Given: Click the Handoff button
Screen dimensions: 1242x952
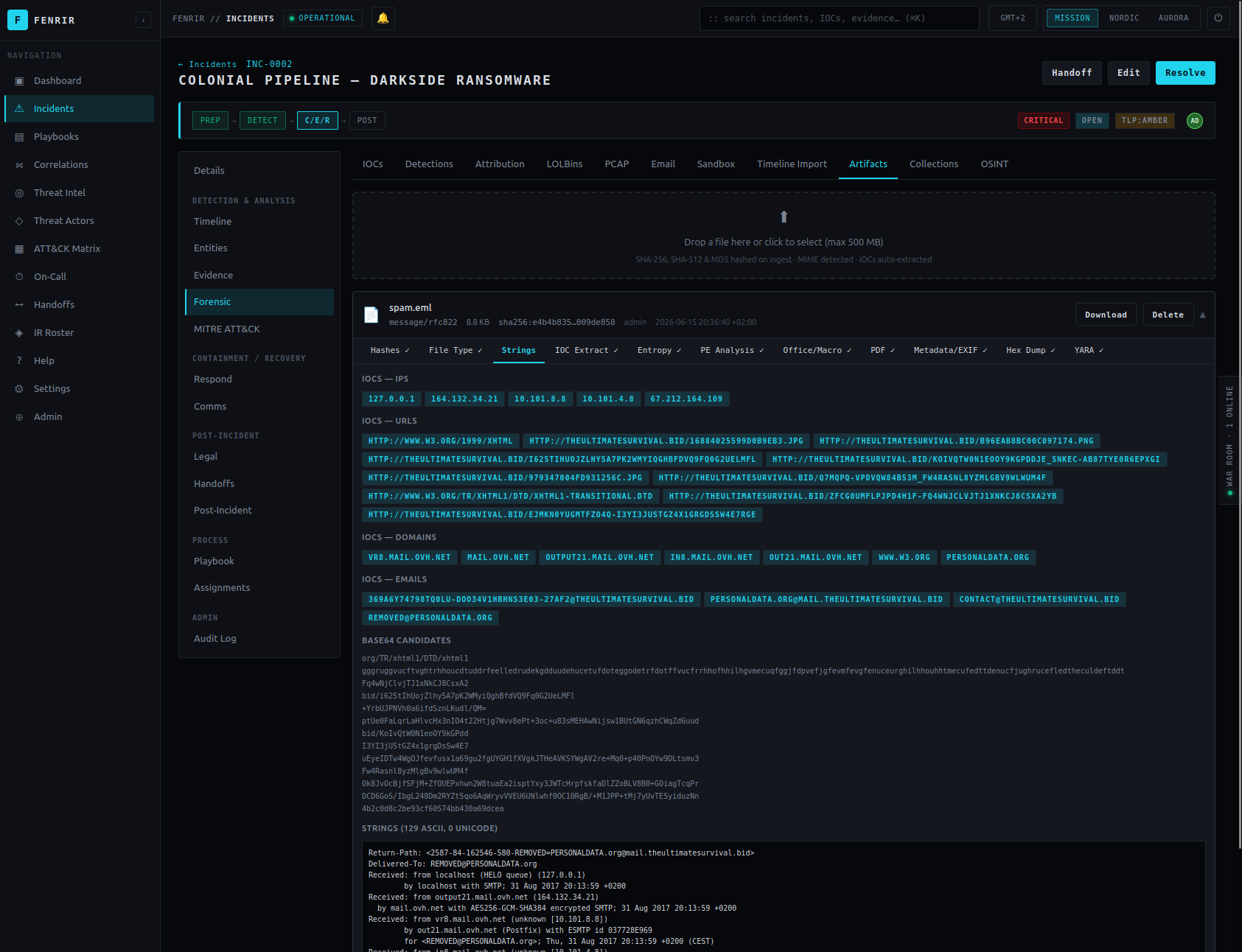Looking at the screenshot, I should [x=1072, y=73].
